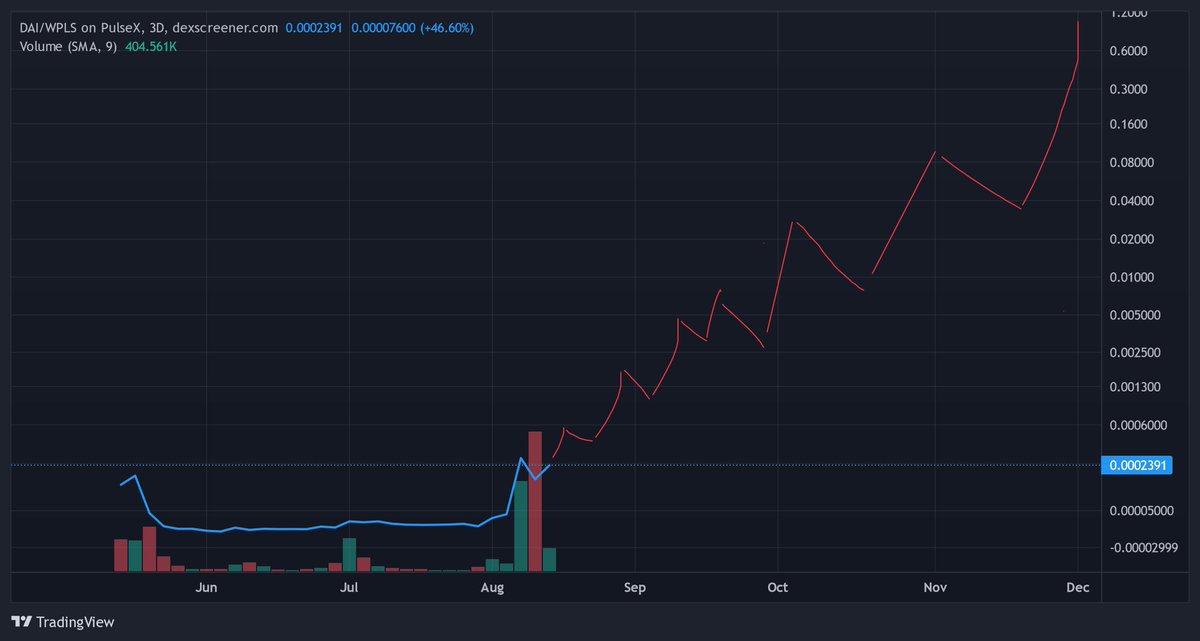
Task: Click the 0.005000 price axis label
Action: pyautogui.click(x=1133, y=315)
